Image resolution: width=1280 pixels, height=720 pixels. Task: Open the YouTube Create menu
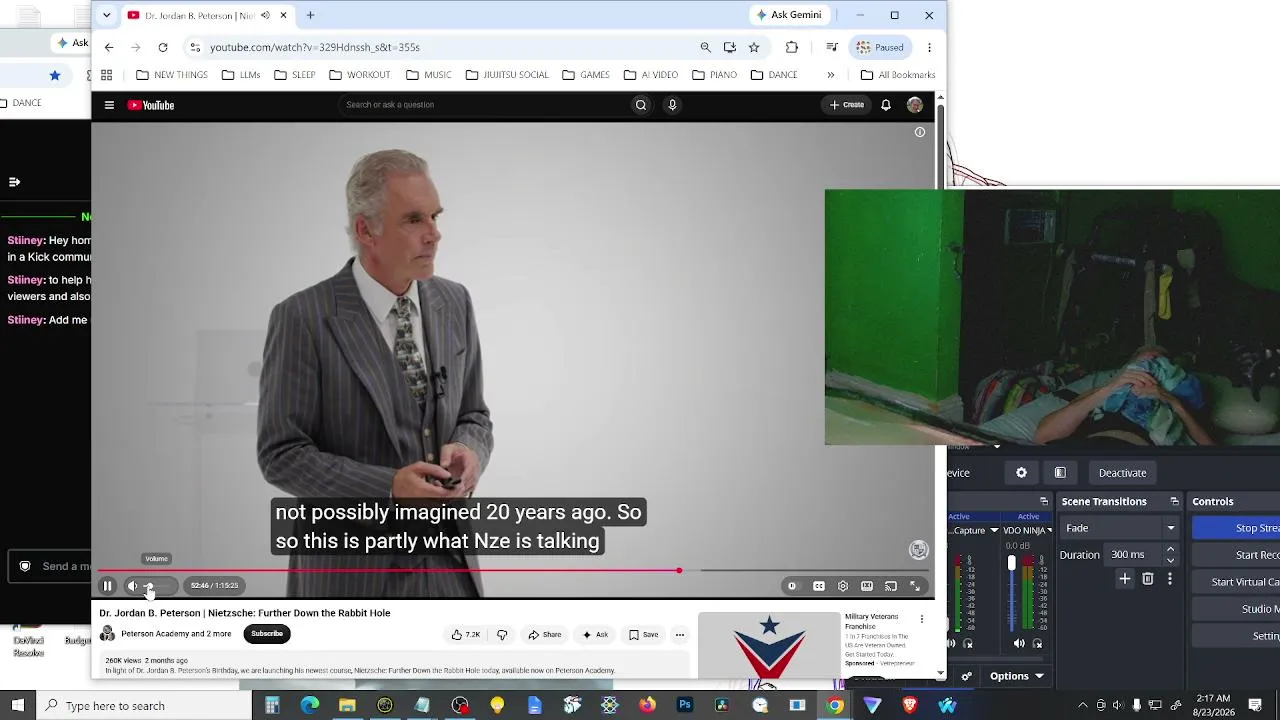pyautogui.click(x=847, y=105)
